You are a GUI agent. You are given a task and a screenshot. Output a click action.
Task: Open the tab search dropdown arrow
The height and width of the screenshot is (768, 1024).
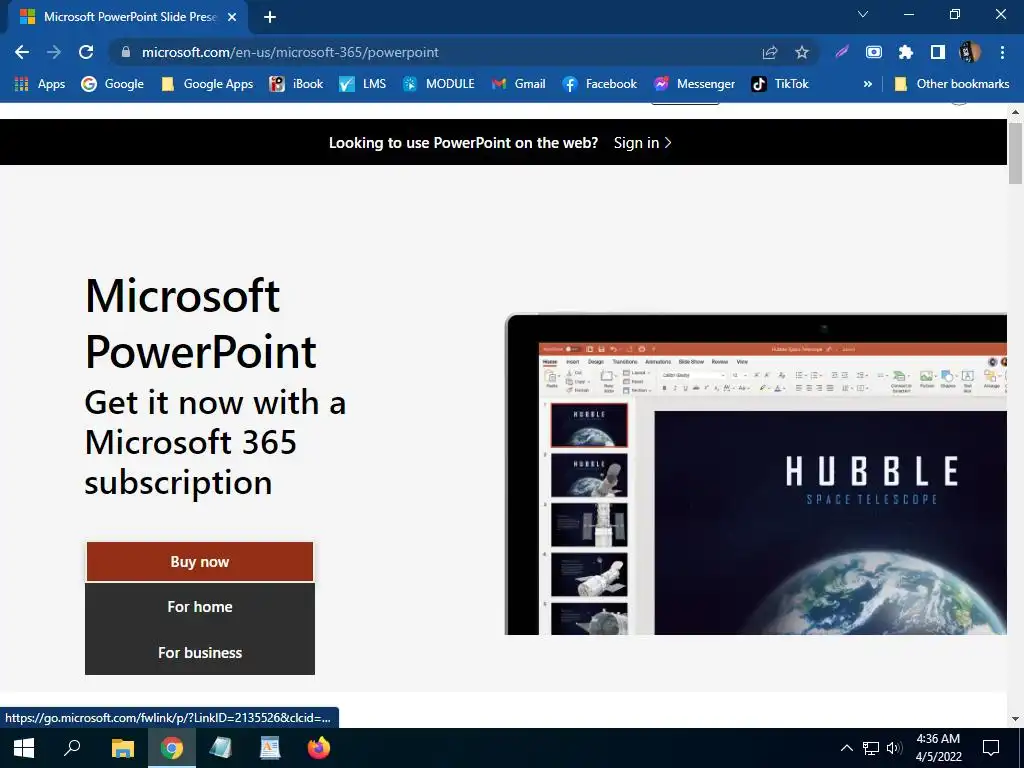coord(863,14)
